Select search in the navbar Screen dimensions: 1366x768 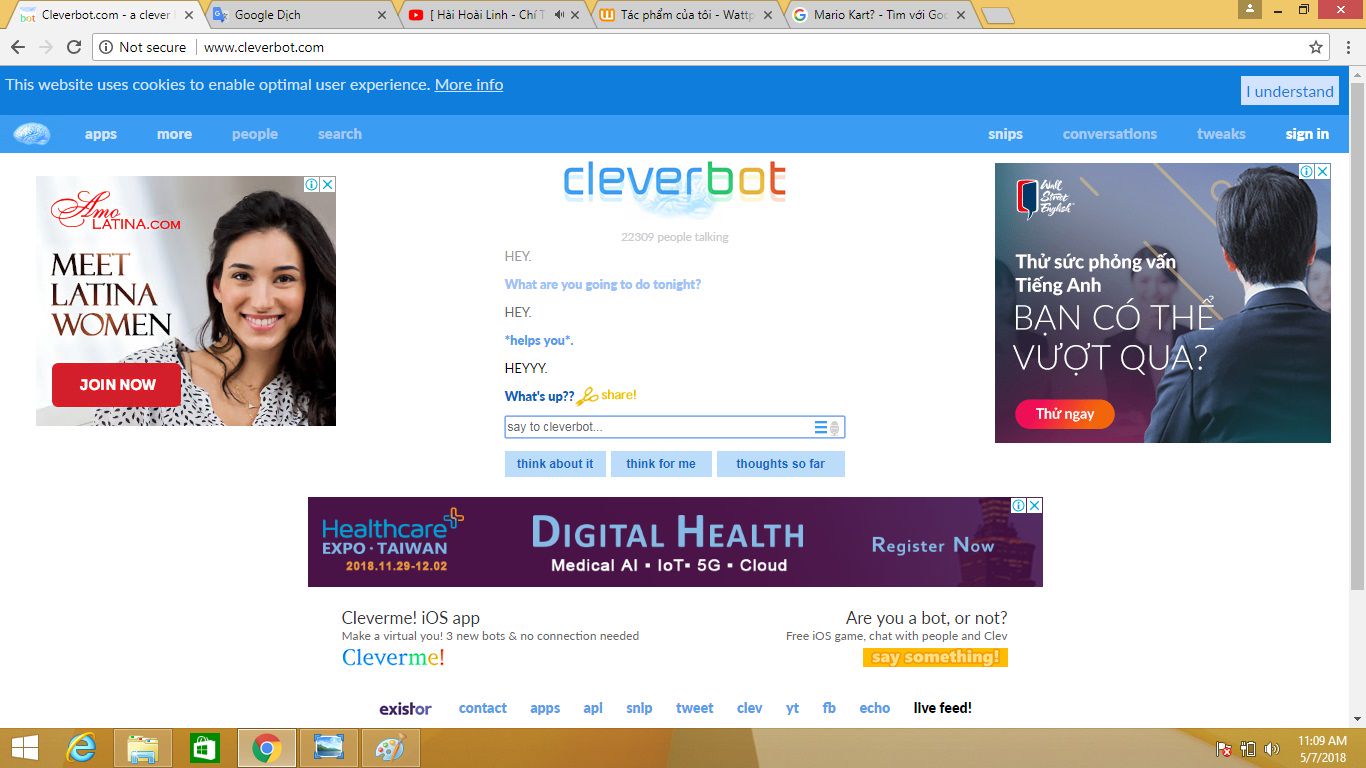[340, 134]
